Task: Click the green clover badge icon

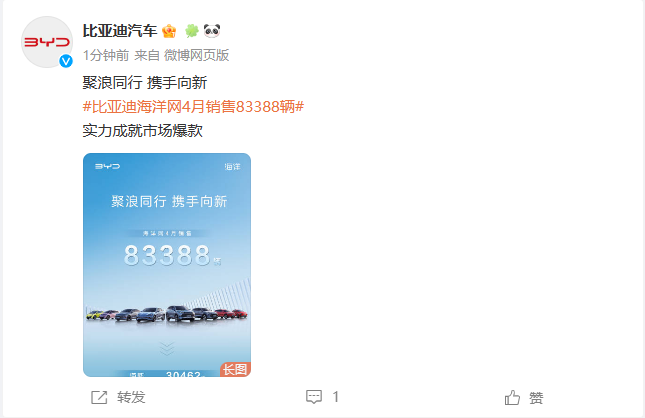Action: pyautogui.click(x=191, y=31)
